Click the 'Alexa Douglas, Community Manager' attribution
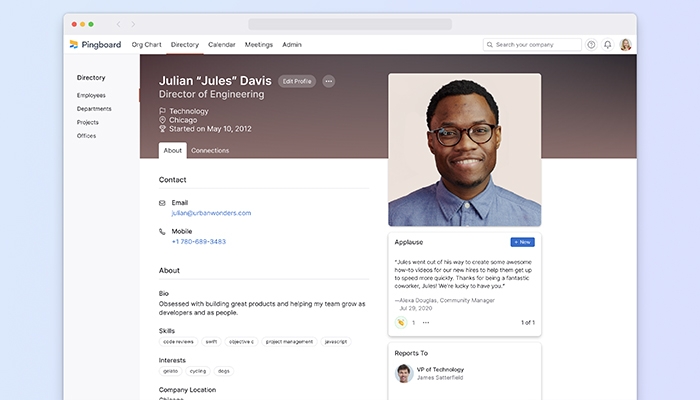This screenshot has height=400, width=700. (x=447, y=300)
